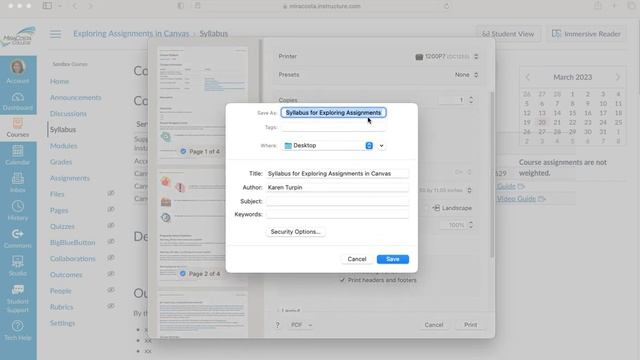Select the third page preview thumbnail

(203, 315)
